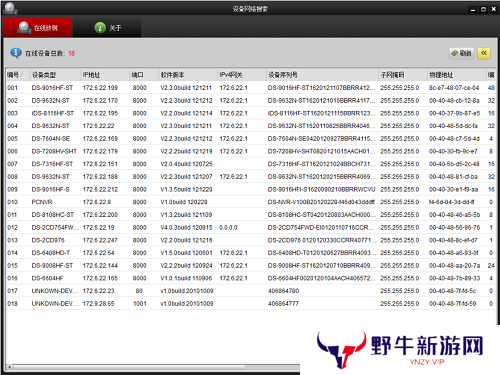Image resolution: width=500 pixels, height=375 pixels.
Task: Select device DS-2CD976
Action: point(48,240)
